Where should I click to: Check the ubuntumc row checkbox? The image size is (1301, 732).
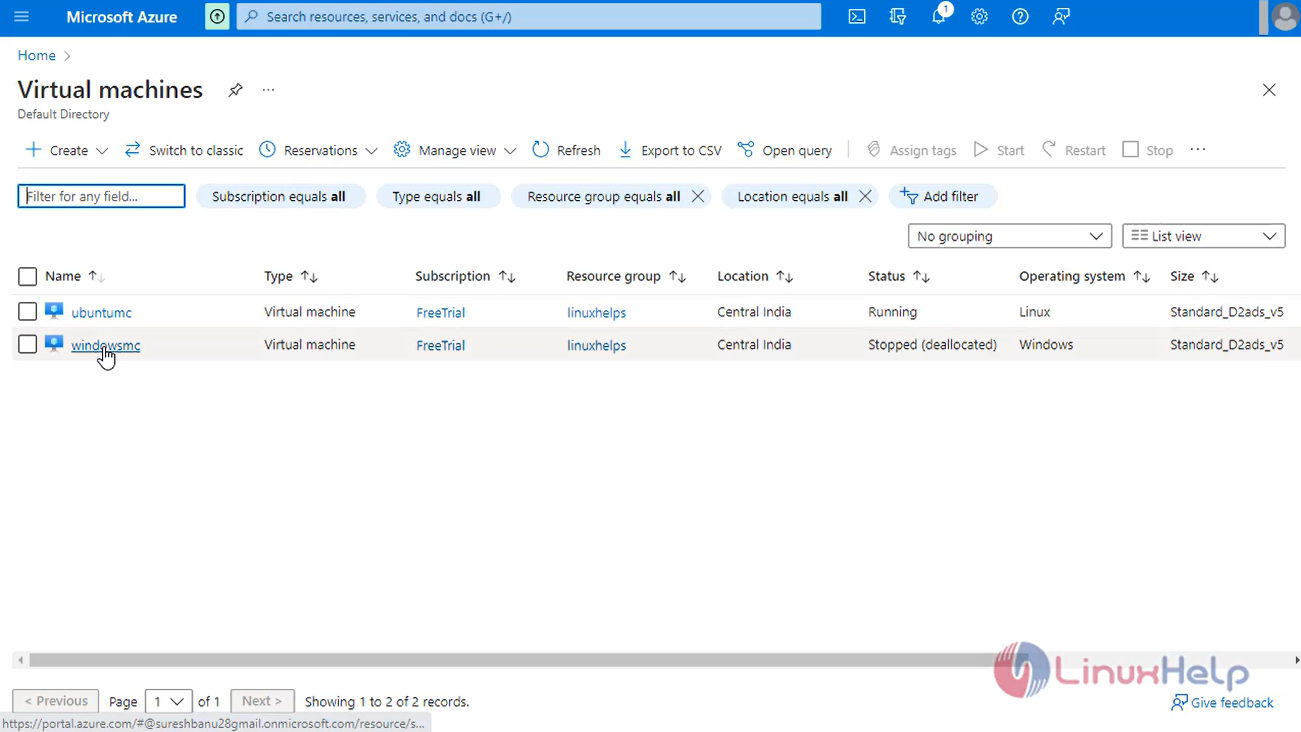(28, 312)
